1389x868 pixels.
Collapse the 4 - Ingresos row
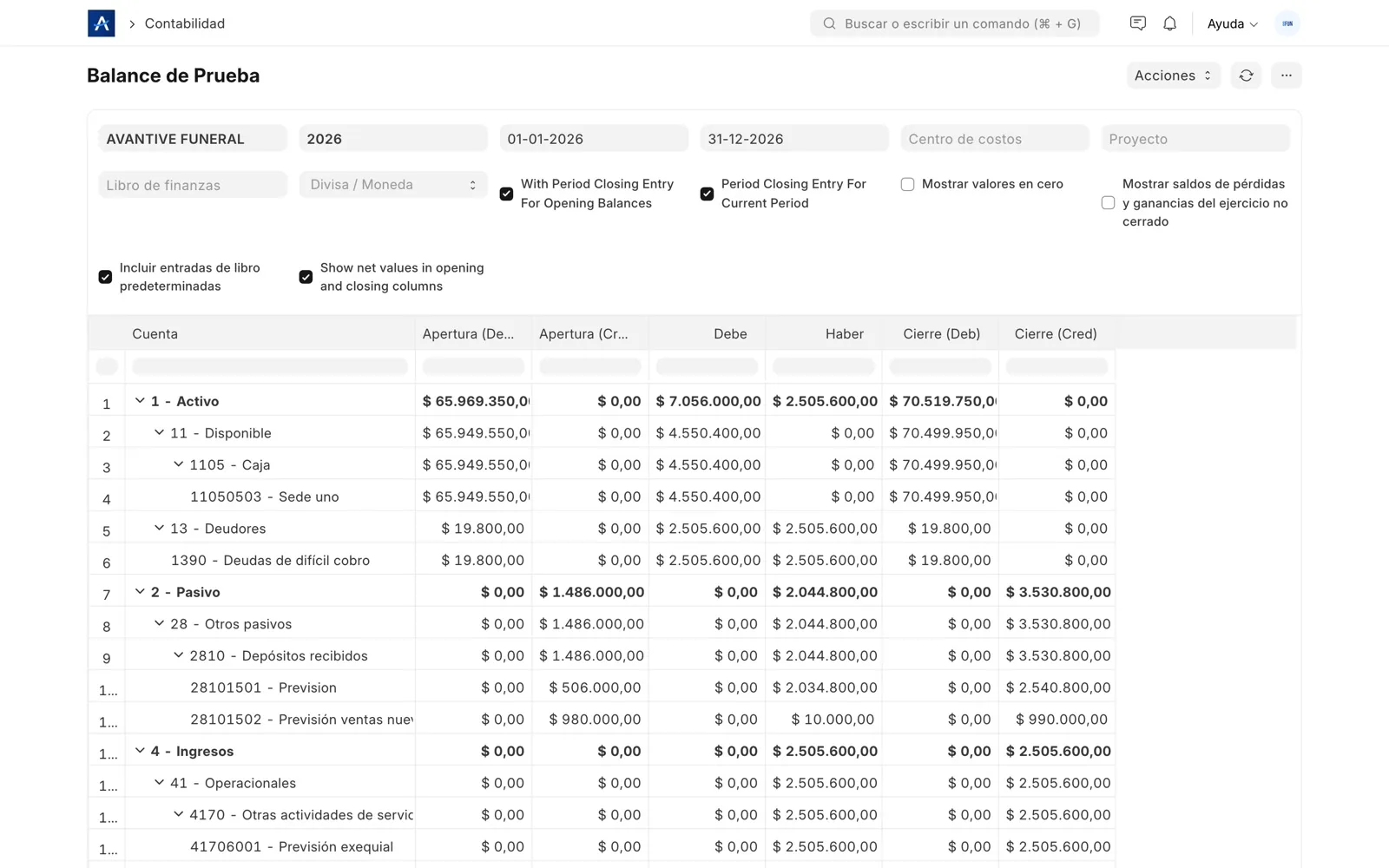click(140, 751)
